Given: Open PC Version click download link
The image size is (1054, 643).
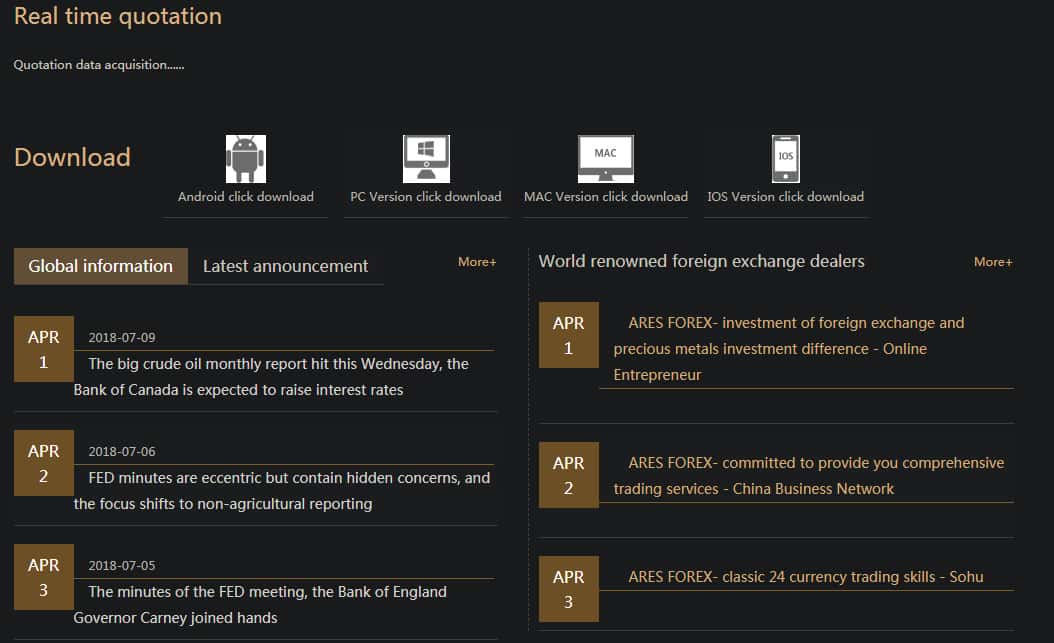Looking at the screenshot, I should click(x=426, y=197).
